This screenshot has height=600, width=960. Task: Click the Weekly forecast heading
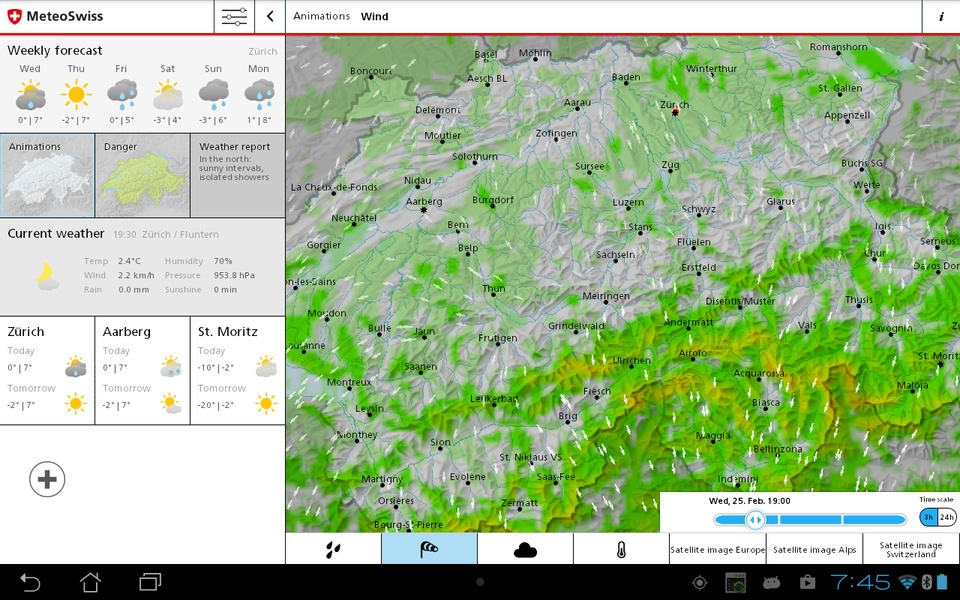[54, 51]
